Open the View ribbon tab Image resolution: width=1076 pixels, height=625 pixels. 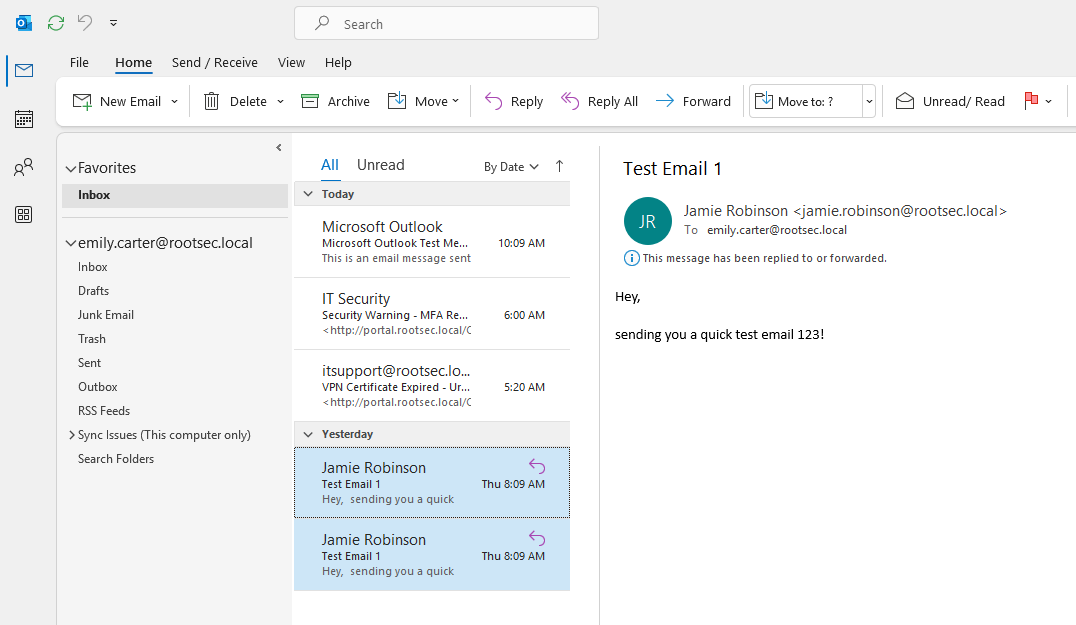291,62
